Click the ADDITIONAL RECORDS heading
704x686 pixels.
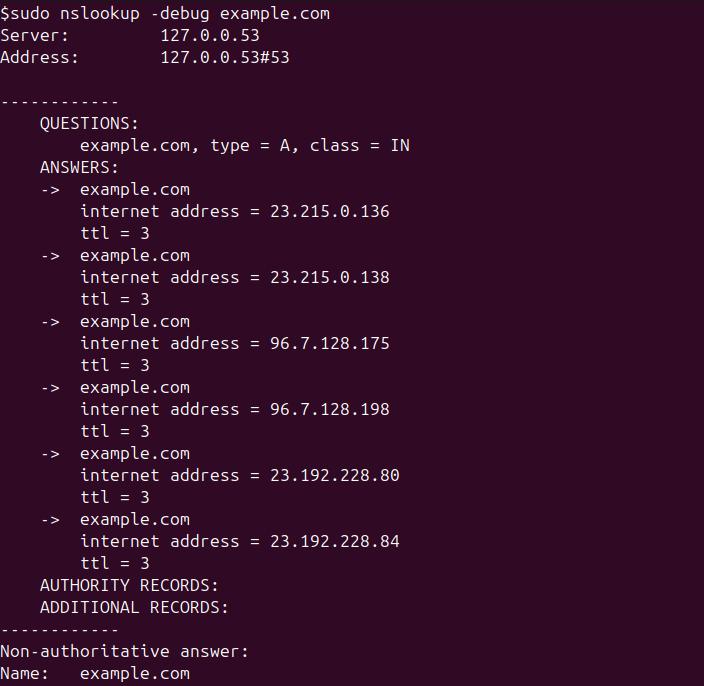[x=134, y=608]
